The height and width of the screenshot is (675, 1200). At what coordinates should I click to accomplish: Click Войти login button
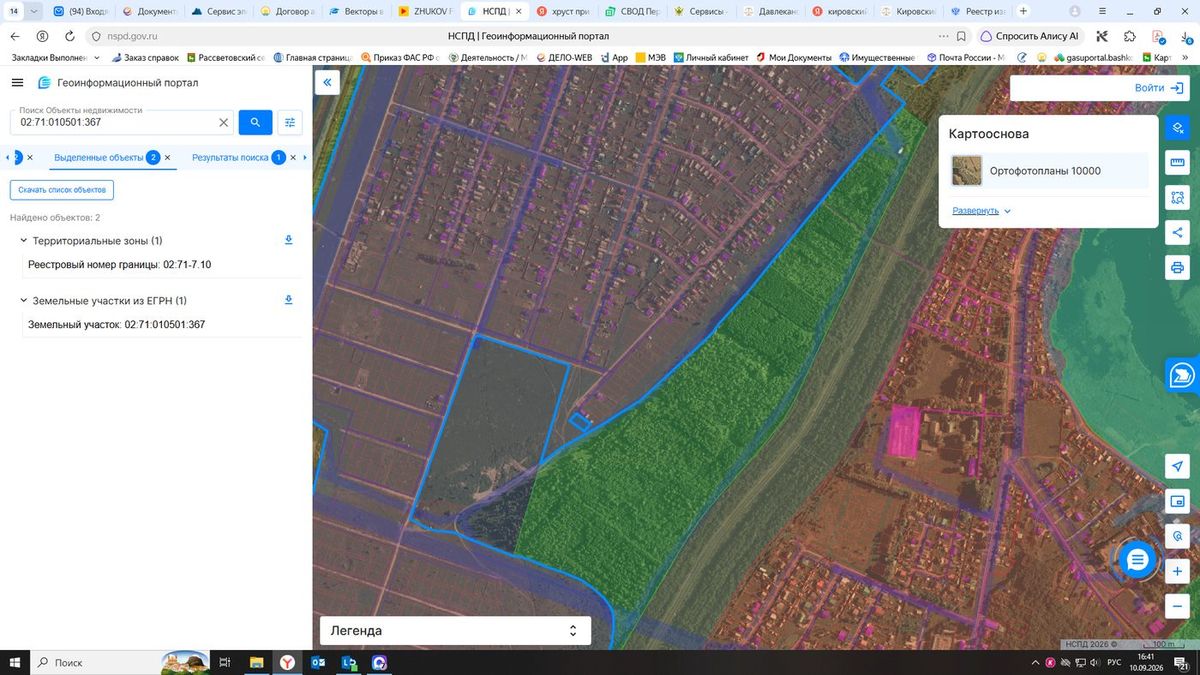click(1160, 88)
